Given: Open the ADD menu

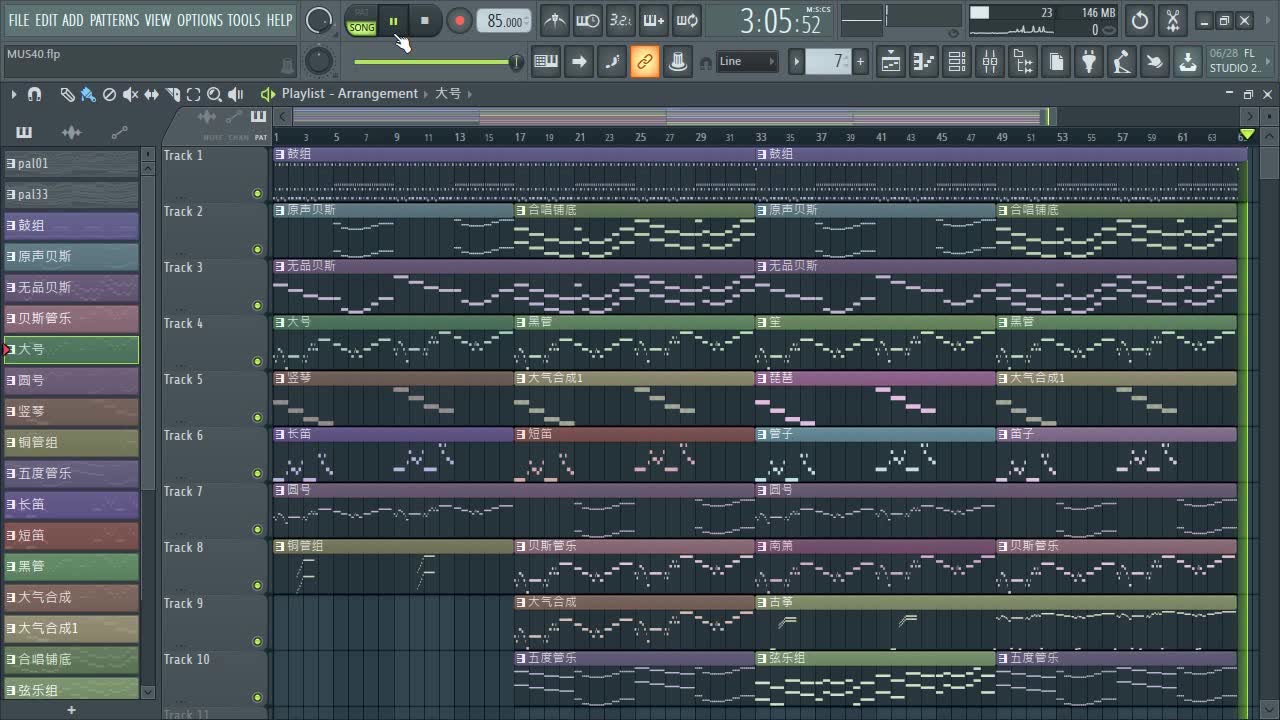Looking at the screenshot, I should click(x=73, y=20).
